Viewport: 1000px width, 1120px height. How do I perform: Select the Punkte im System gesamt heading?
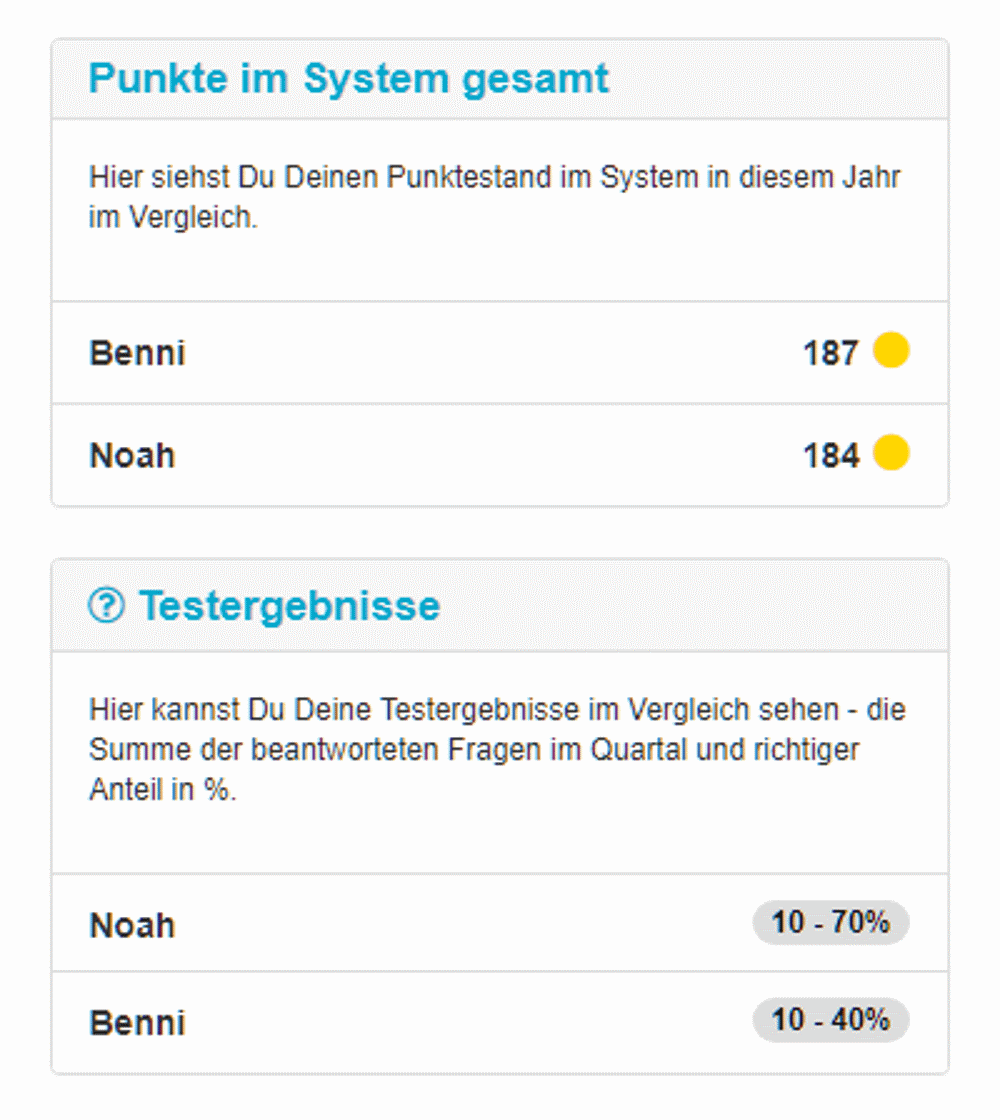348,77
